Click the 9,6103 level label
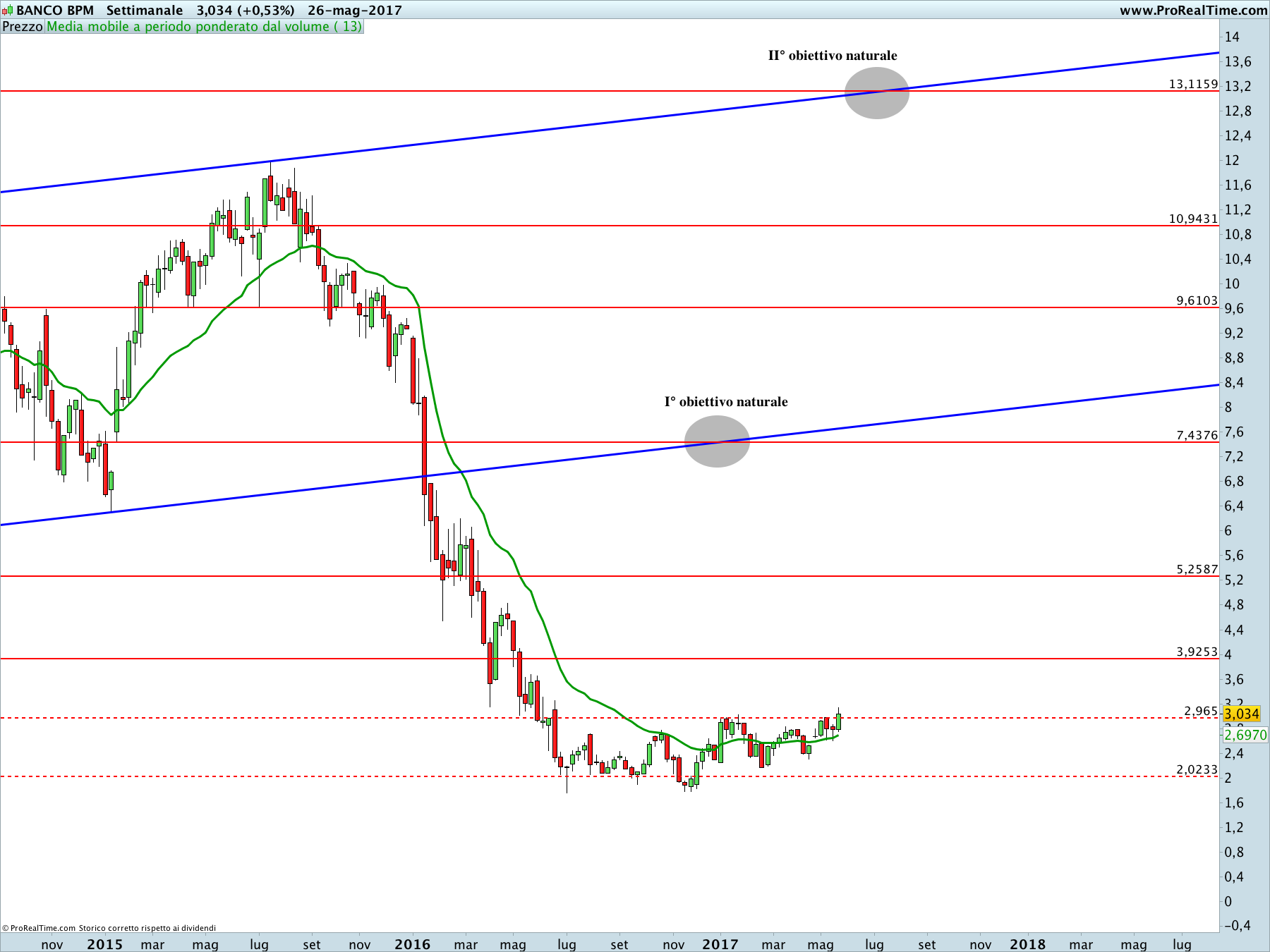Viewport: 1270px width, 952px height. click(x=1197, y=300)
